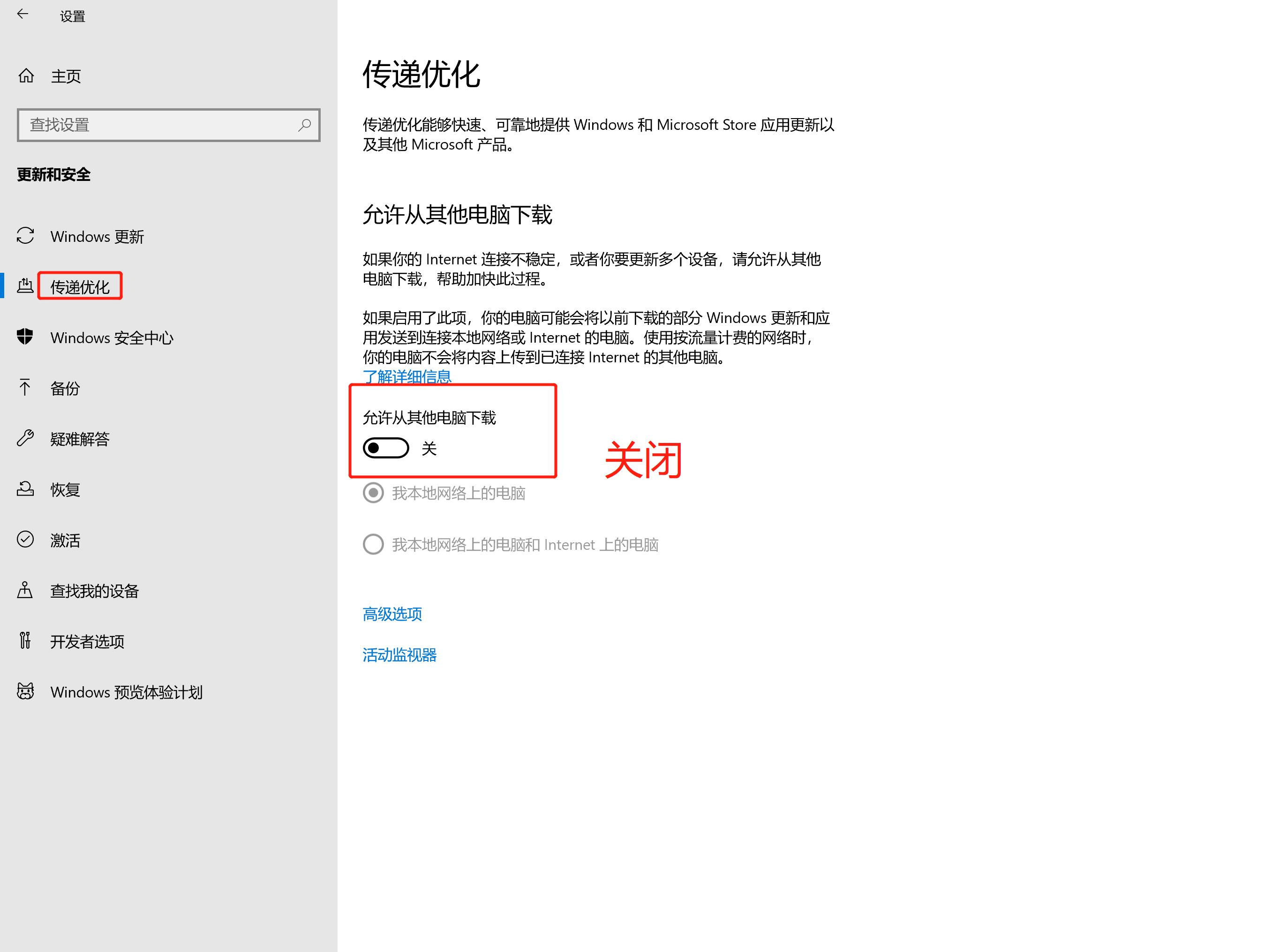The height and width of the screenshot is (952, 1264).
Task: Open Windows 安全中心 via its shield icon
Action: click(x=25, y=337)
